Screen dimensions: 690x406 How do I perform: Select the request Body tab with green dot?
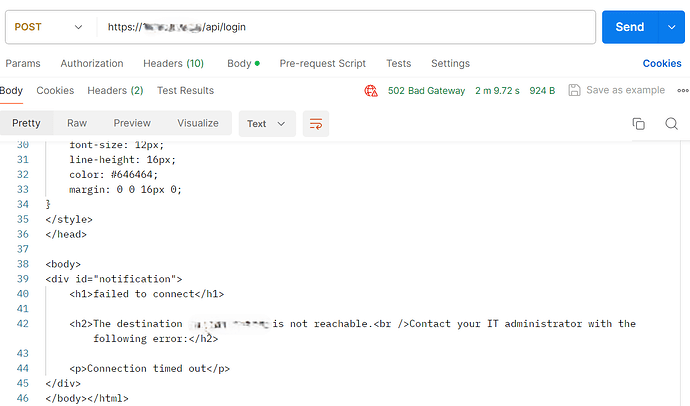tap(243, 63)
